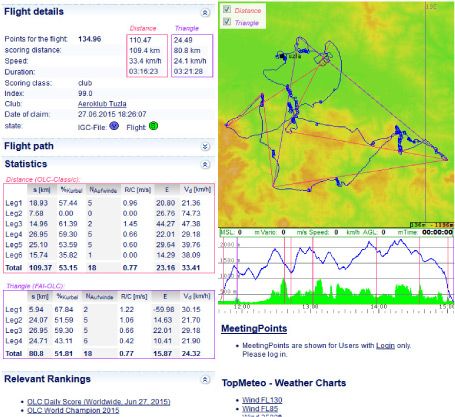Select the Distance column header box
455x417 pixels.
147,56
